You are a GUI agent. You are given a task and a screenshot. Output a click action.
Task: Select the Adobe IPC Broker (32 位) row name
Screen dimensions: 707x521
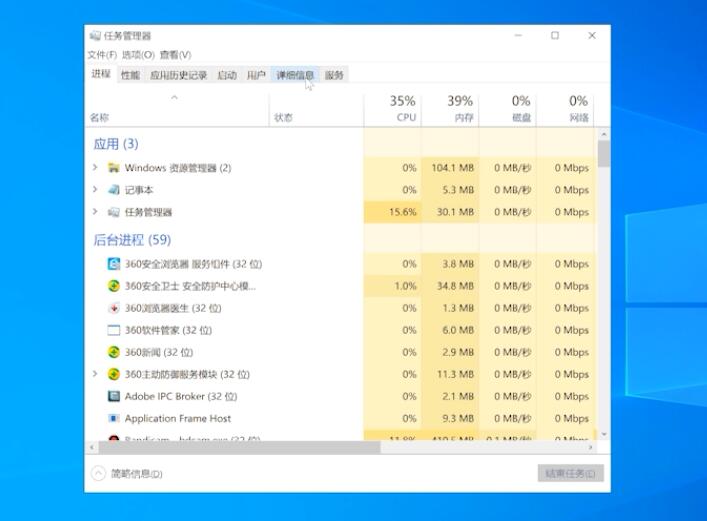pos(181,397)
